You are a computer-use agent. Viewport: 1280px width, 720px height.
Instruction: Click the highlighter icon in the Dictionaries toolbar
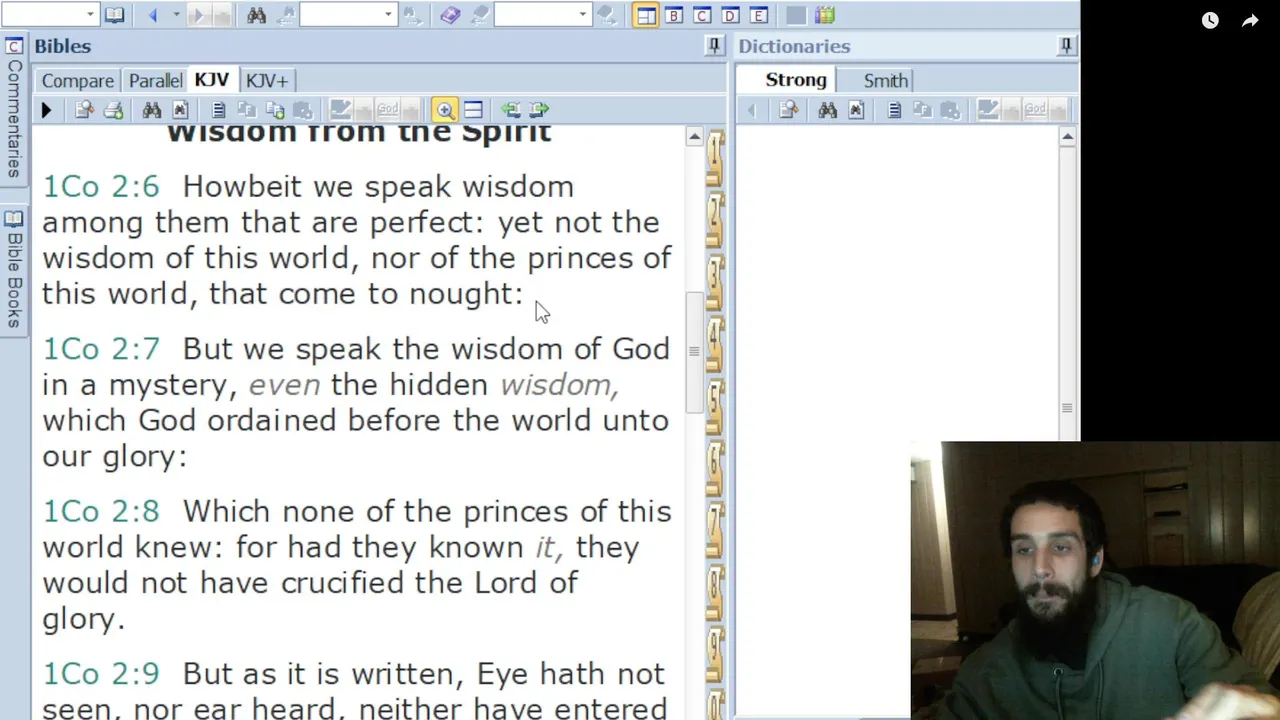988,110
